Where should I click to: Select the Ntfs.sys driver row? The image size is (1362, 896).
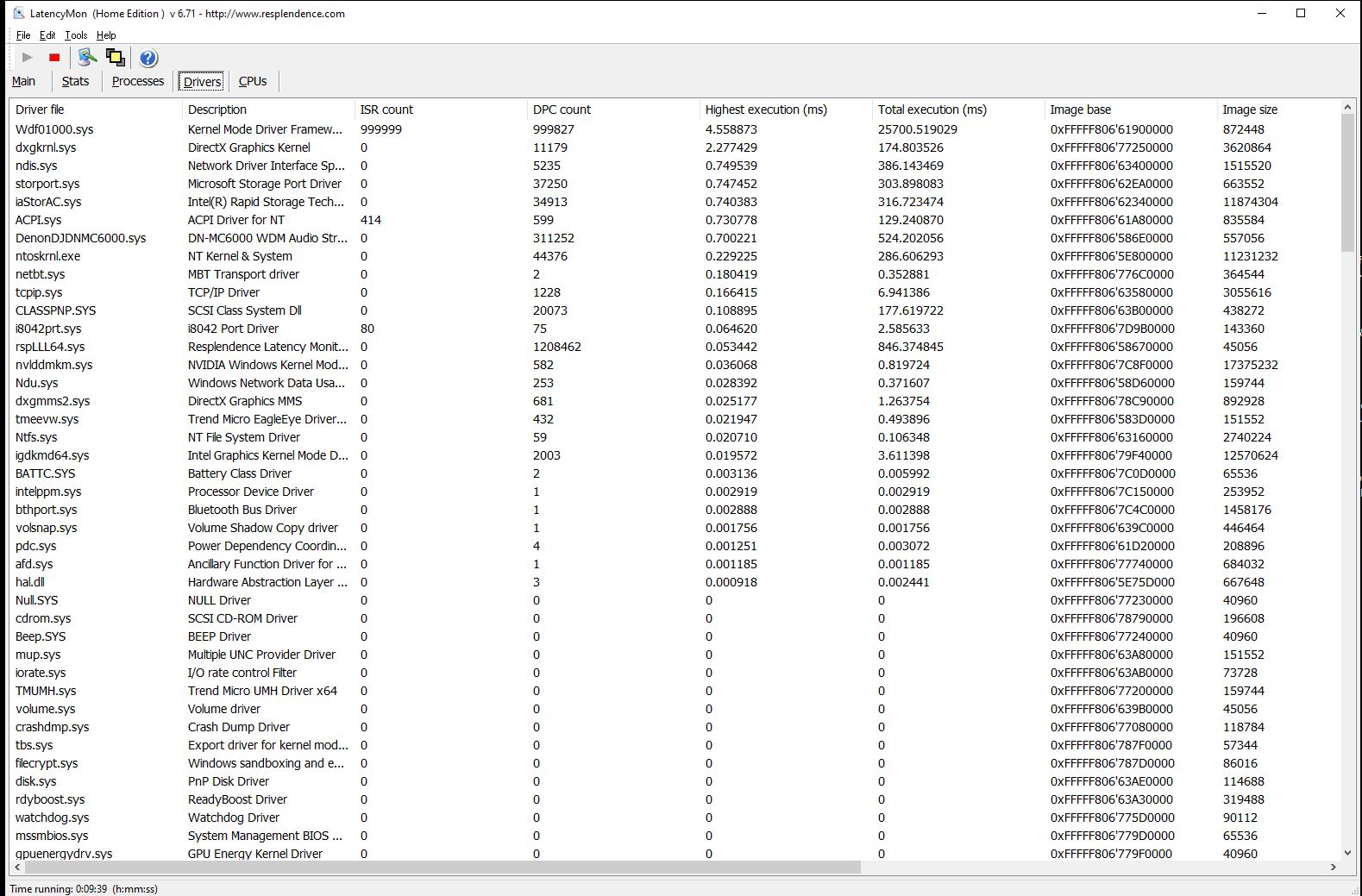click(x=675, y=437)
